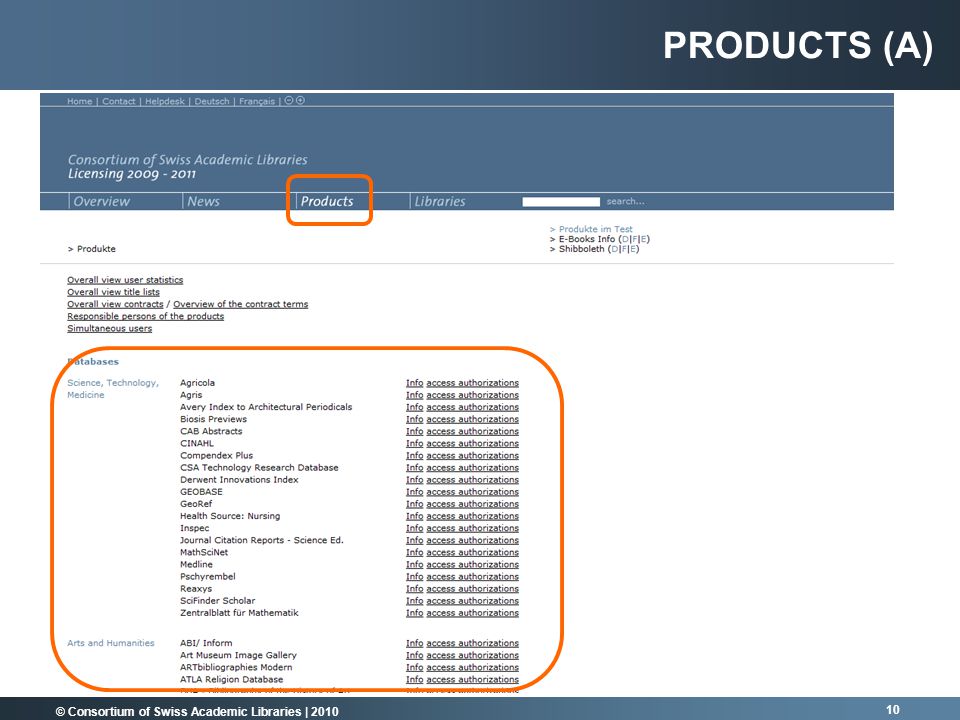Open access authorizations for CAB Abstracts

coord(473,431)
